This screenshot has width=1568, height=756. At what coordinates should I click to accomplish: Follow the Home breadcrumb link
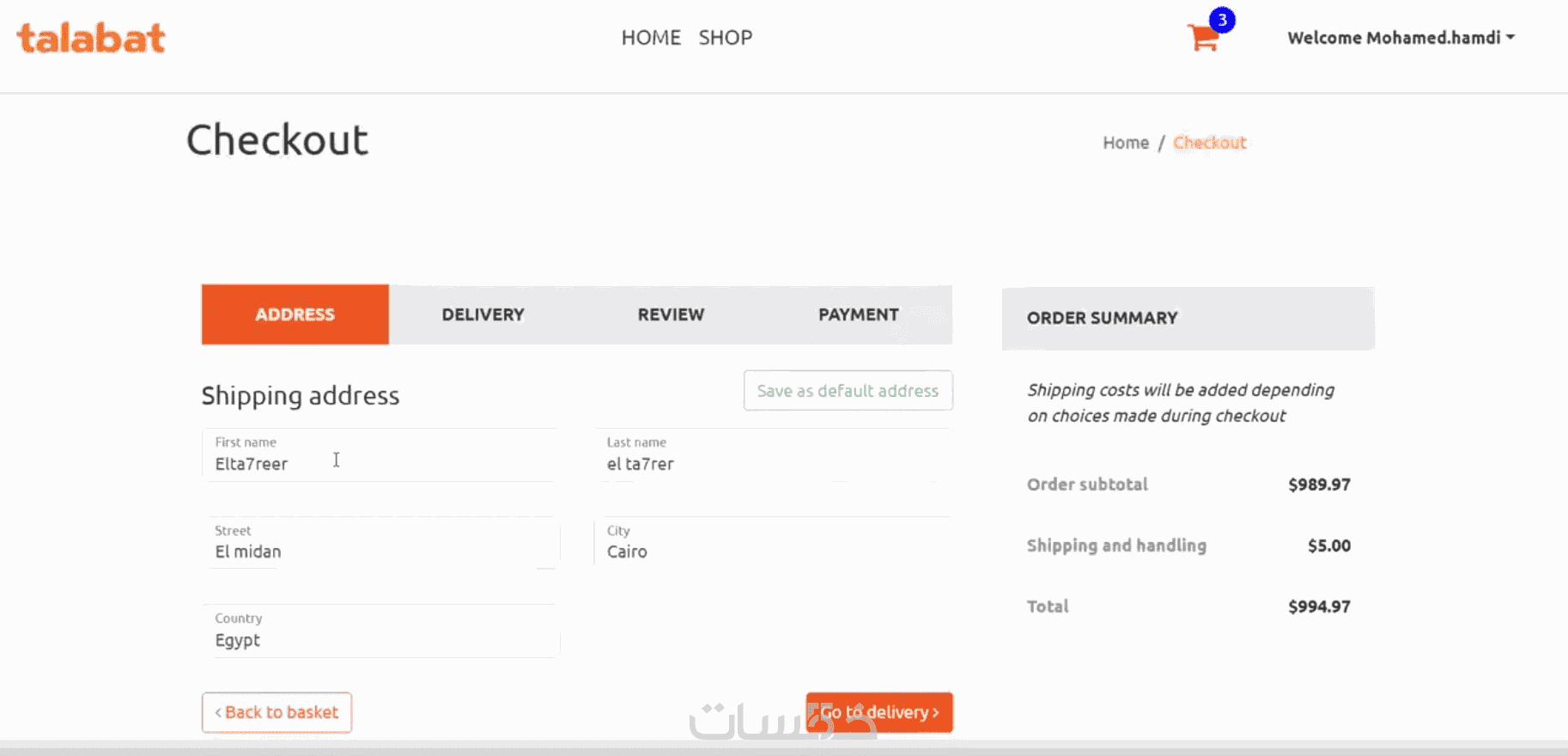point(1126,143)
